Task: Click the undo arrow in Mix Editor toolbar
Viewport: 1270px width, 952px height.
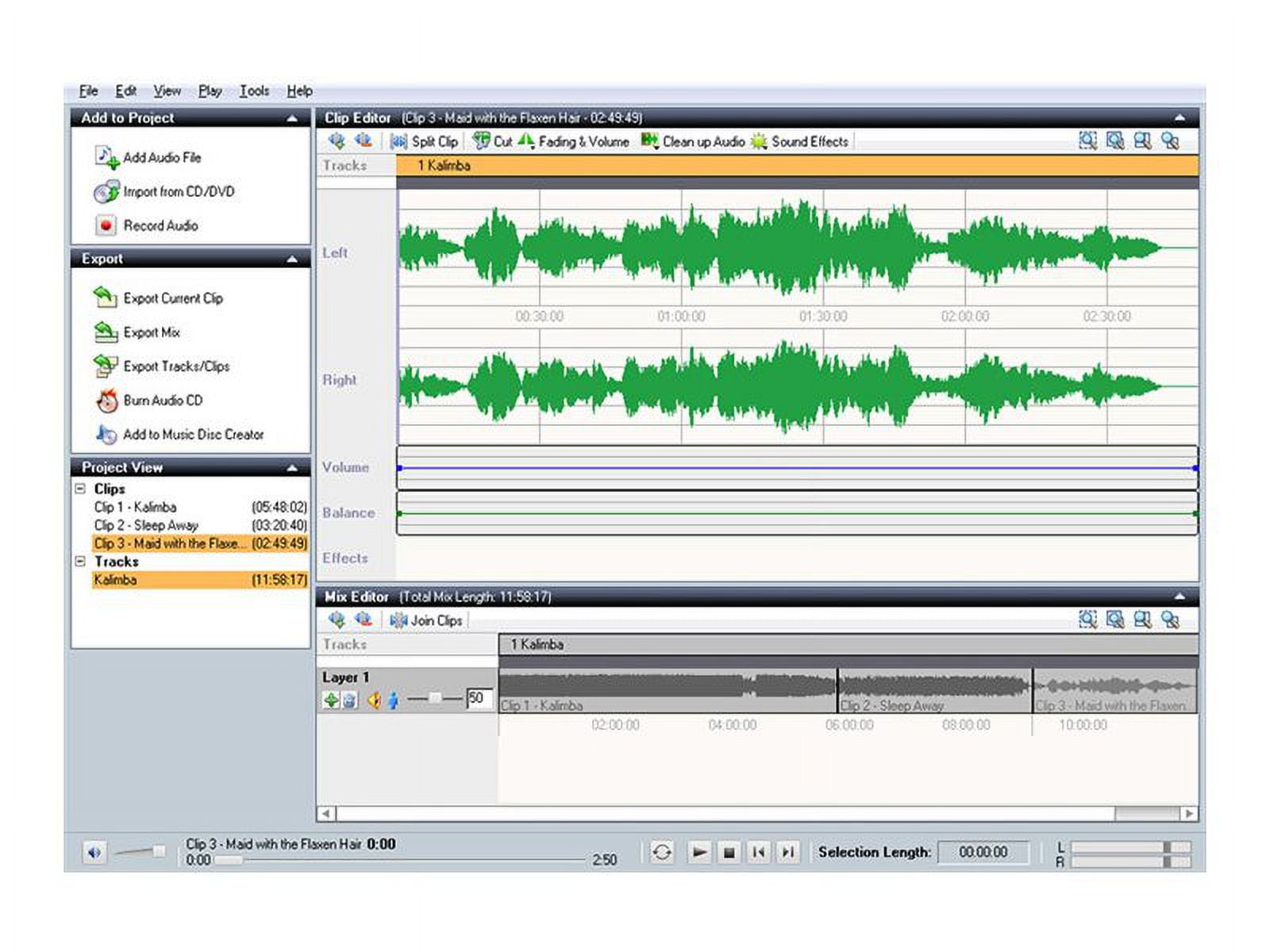Action: click(x=337, y=620)
